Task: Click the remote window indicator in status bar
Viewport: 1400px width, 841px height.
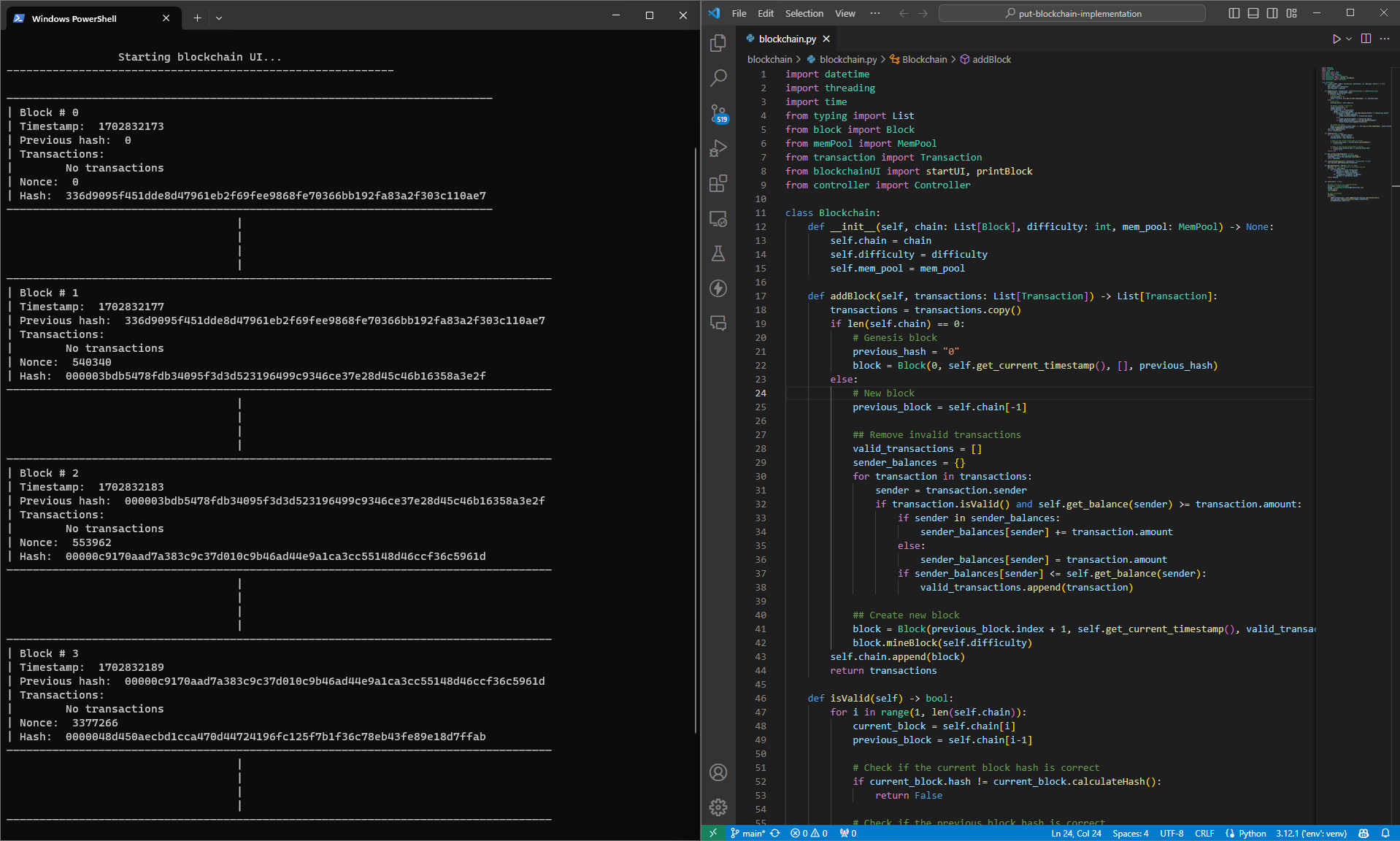Action: [x=713, y=833]
